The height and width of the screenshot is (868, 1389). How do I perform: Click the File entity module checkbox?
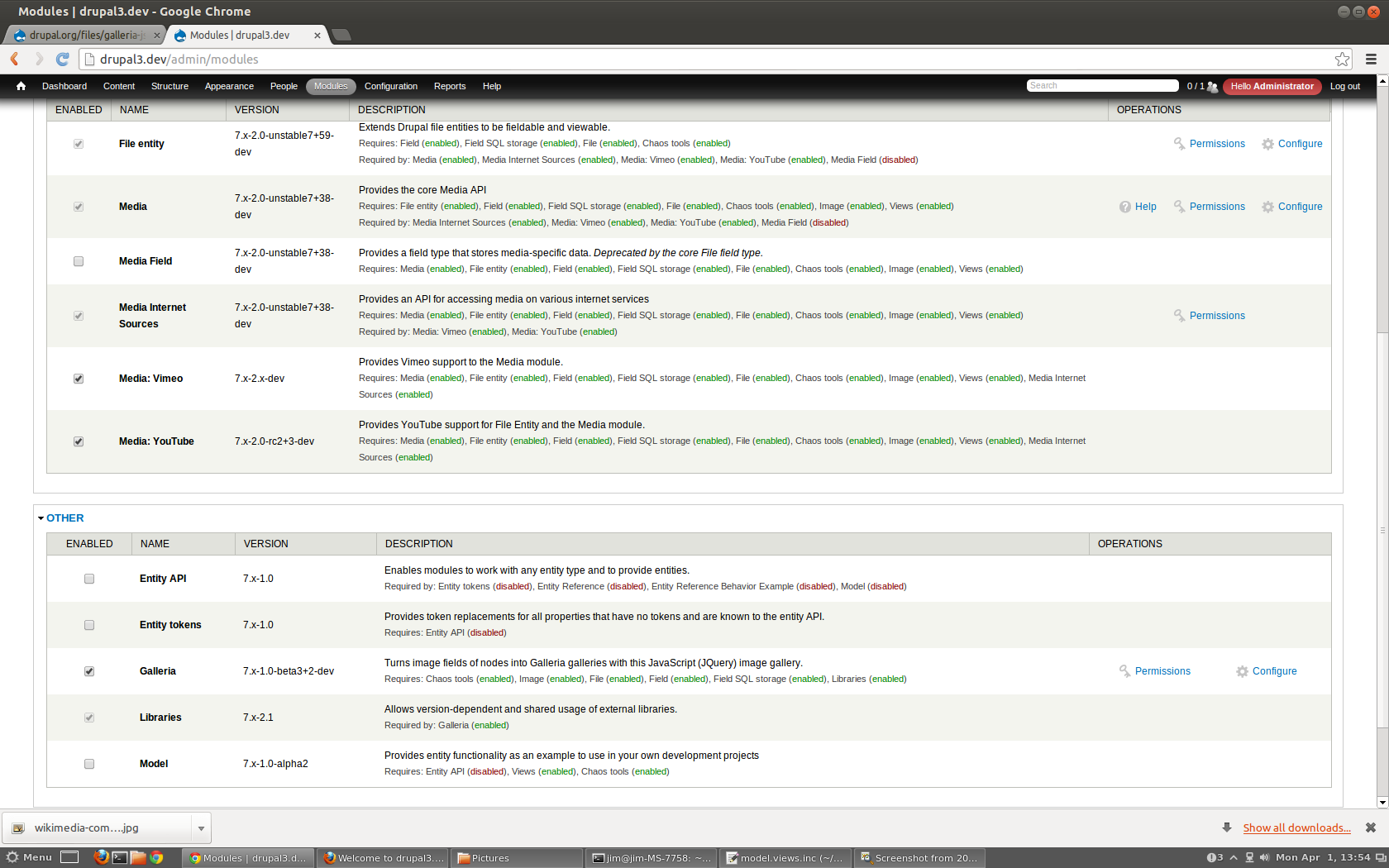pyautogui.click(x=79, y=144)
